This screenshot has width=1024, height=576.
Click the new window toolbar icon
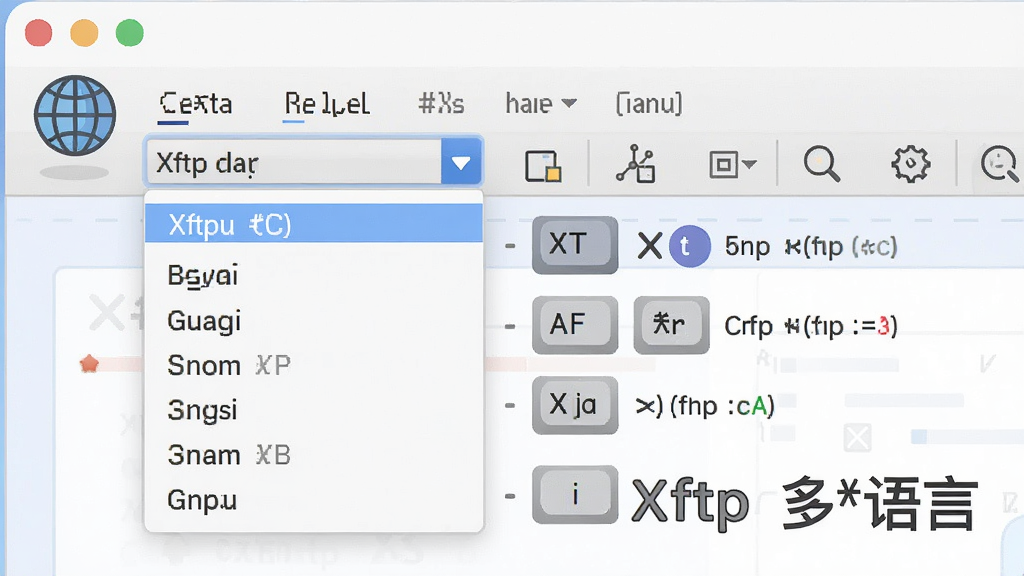543,165
